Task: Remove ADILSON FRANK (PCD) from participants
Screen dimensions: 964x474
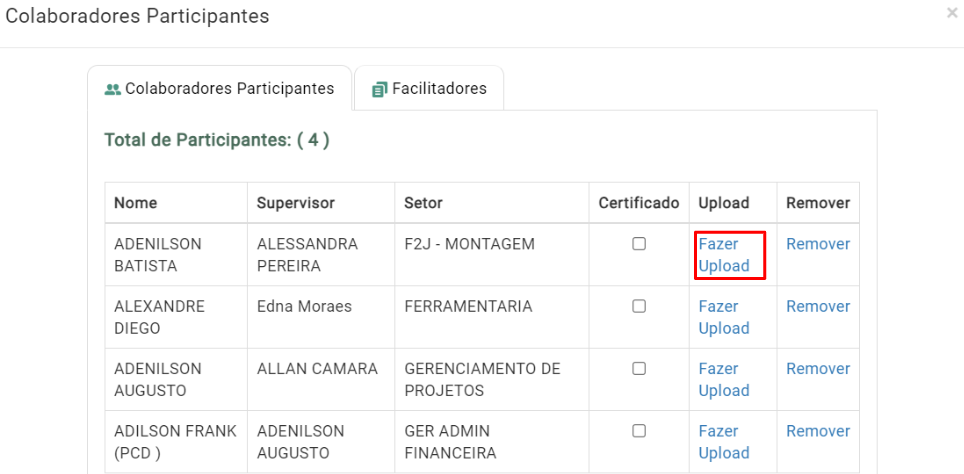Action: [817, 431]
